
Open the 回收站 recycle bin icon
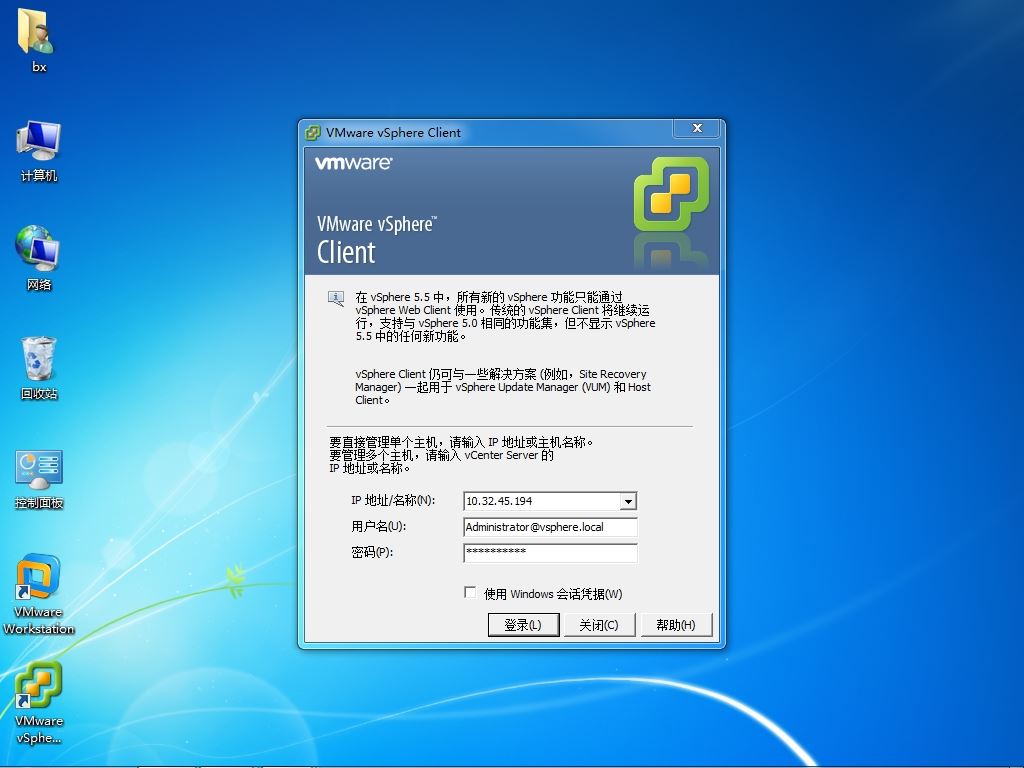click(39, 367)
